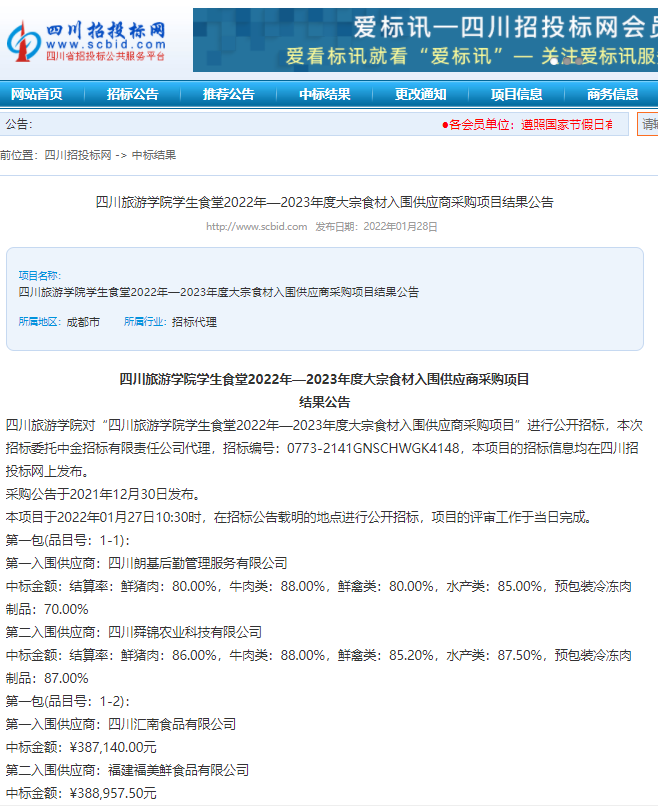Select 中标结果 in navigation bar
Image resolution: width=658 pixels, height=809 pixels.
pyautogui.click(x=325, y=94)
